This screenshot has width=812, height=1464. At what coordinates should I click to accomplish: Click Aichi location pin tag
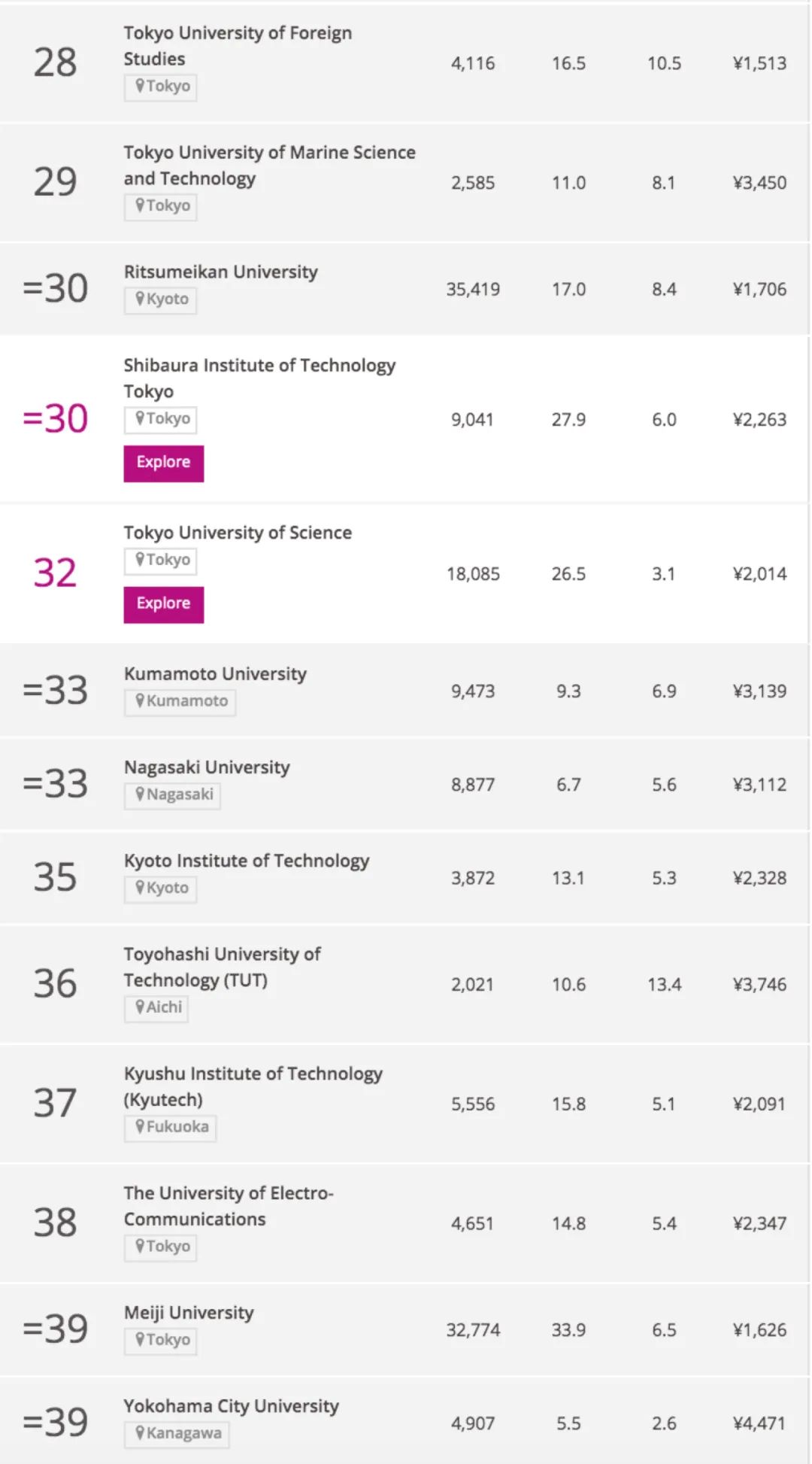tap(156, 1007)
